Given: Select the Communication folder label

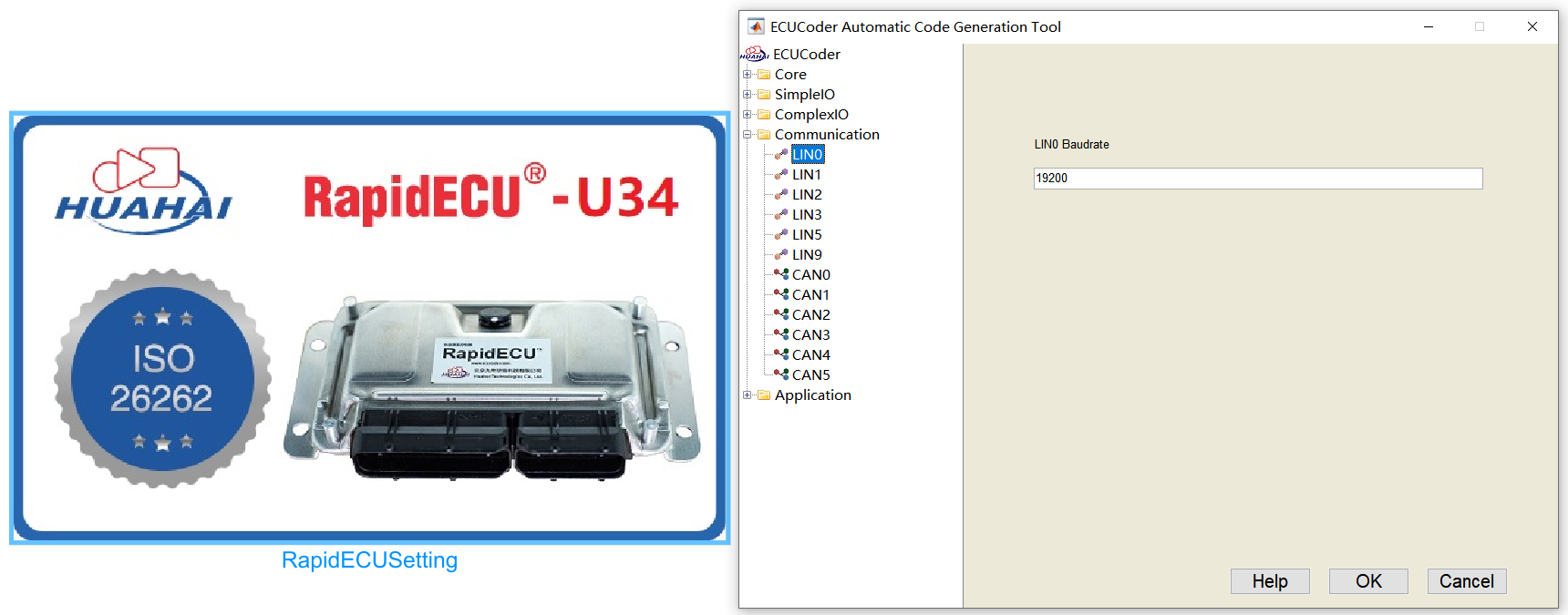Looking at the screenshot, I should click(x=827, y=135).
